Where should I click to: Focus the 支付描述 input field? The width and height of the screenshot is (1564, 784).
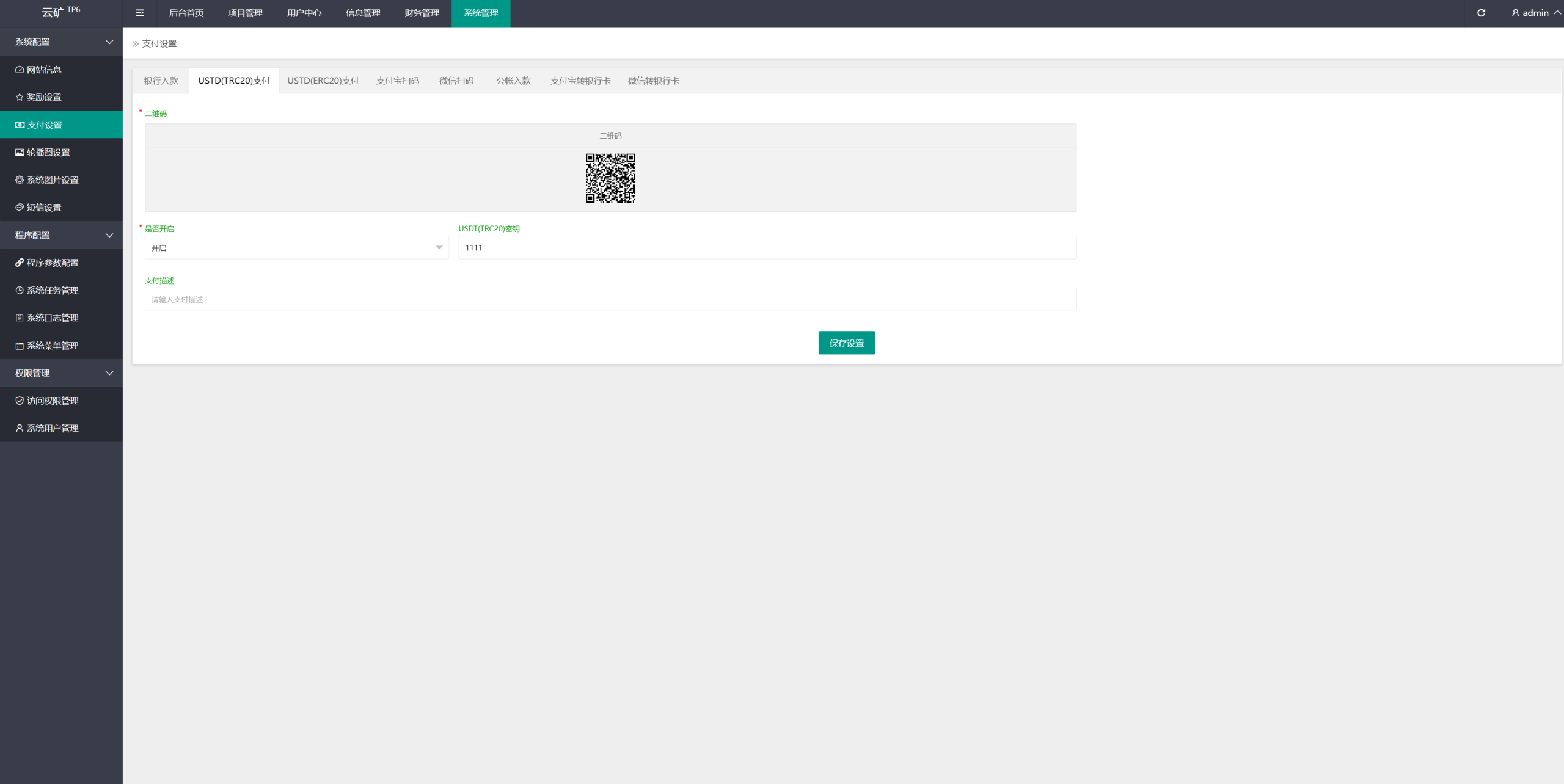(610, 299)
